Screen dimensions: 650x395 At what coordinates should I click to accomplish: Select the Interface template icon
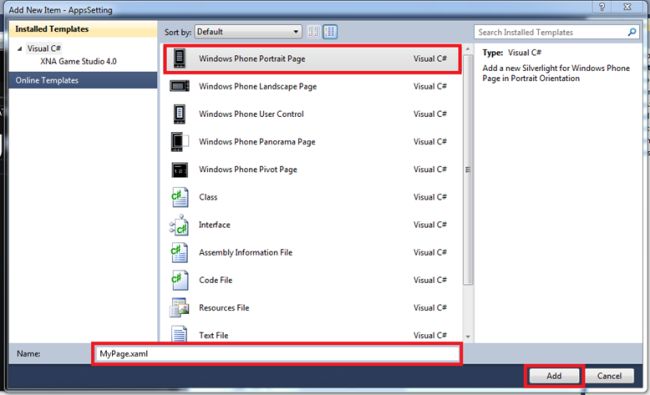click(179, 225)
